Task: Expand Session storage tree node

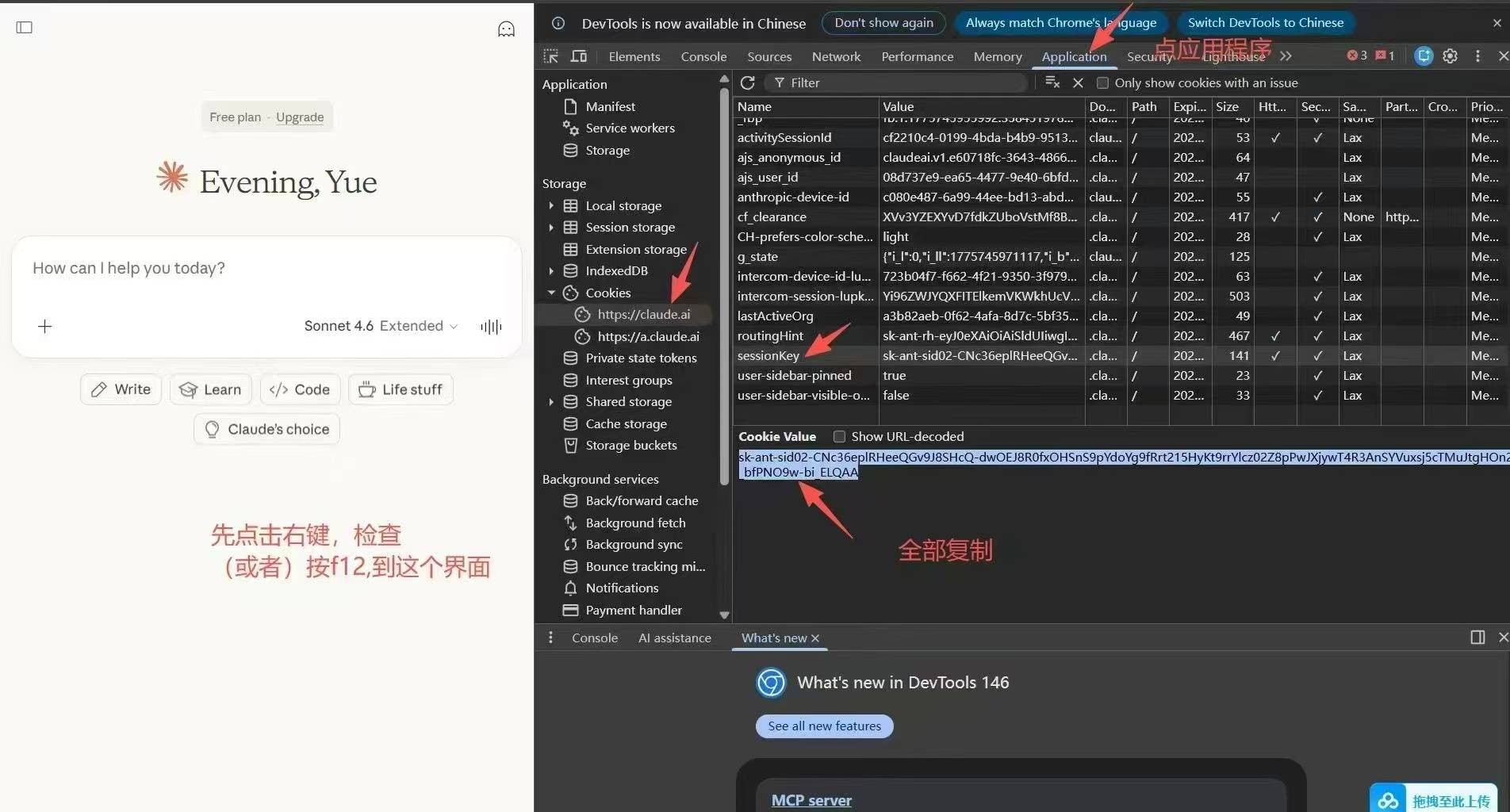Action: (551, 227)
